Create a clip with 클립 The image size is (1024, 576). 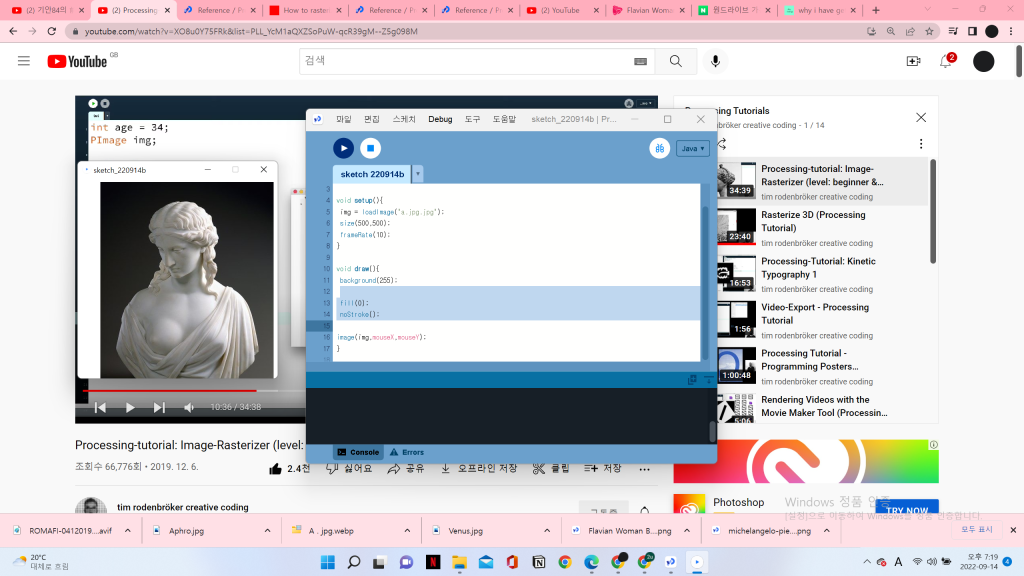pos(551,469)
